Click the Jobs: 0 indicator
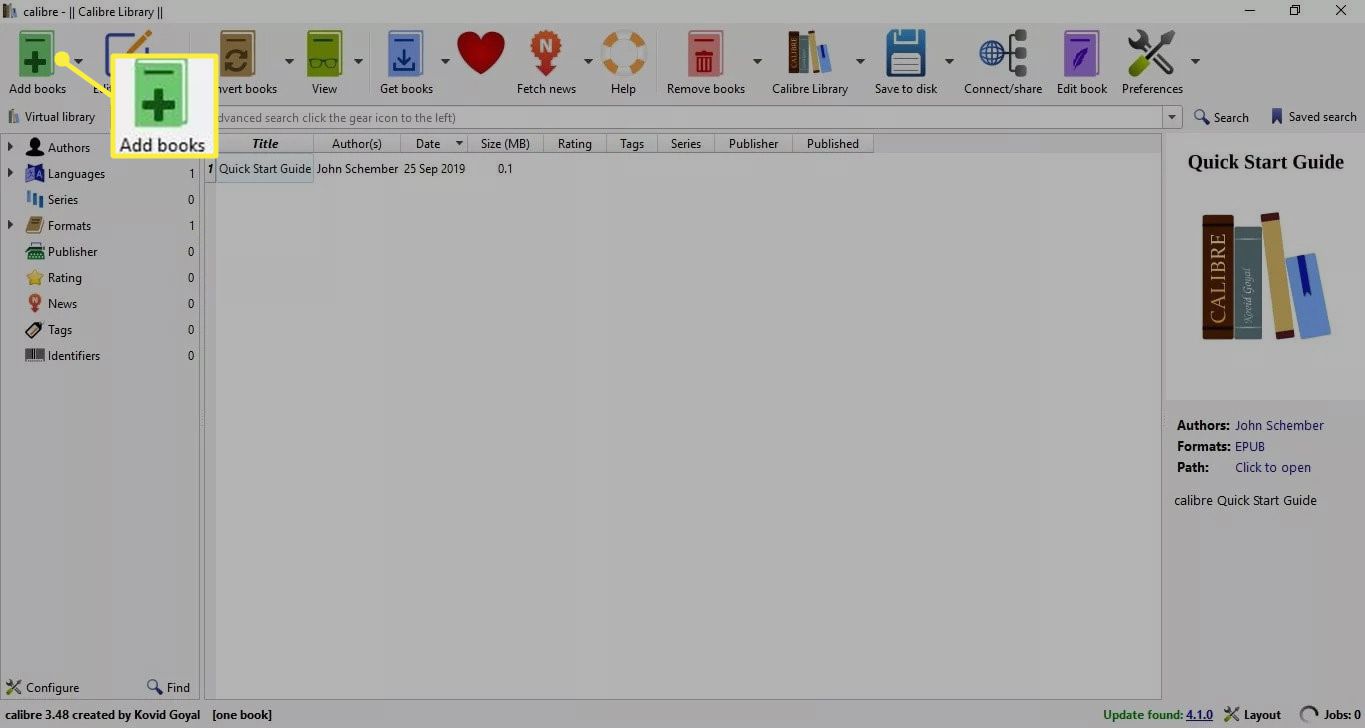1365x728 pixels. pyautogui.click(x=1330, y=715)
